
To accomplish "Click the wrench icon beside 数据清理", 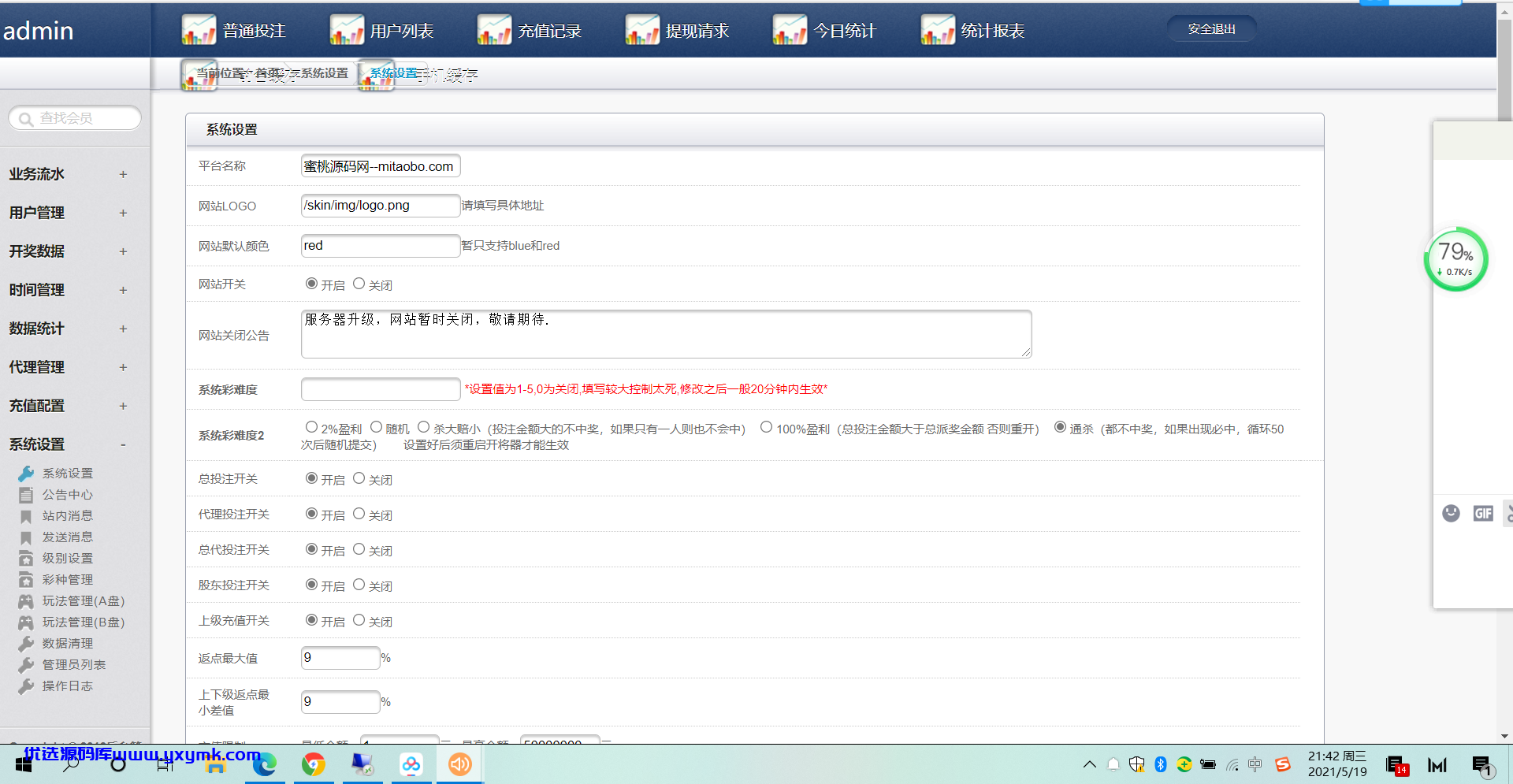I will (x=26, y=644).
